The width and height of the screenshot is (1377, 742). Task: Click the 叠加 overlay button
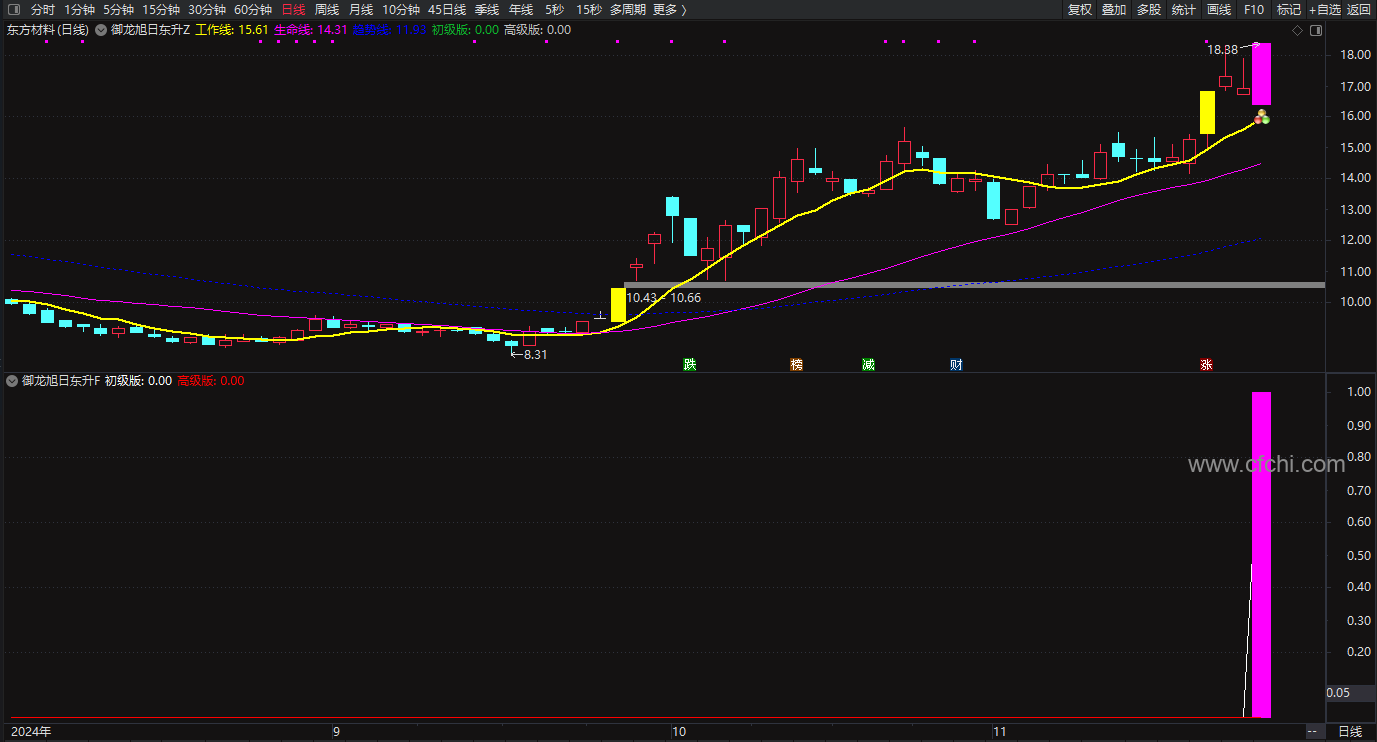point(1114,9)
